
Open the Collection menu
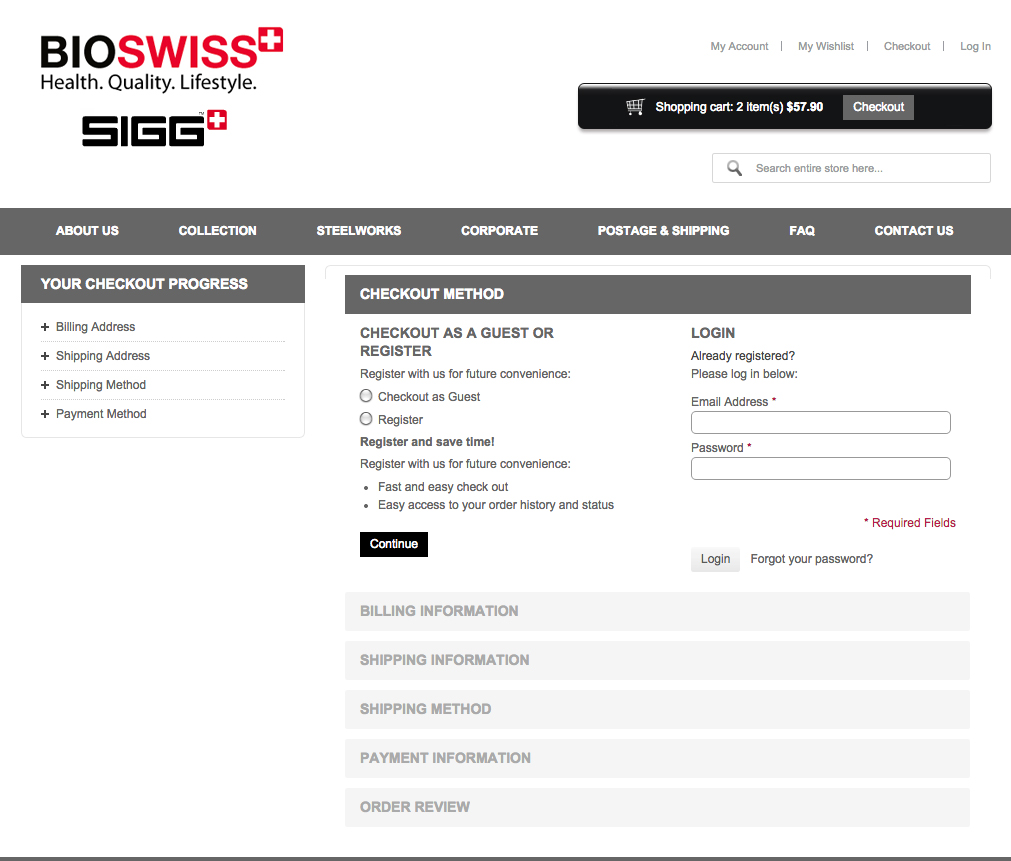coord(217,231)
